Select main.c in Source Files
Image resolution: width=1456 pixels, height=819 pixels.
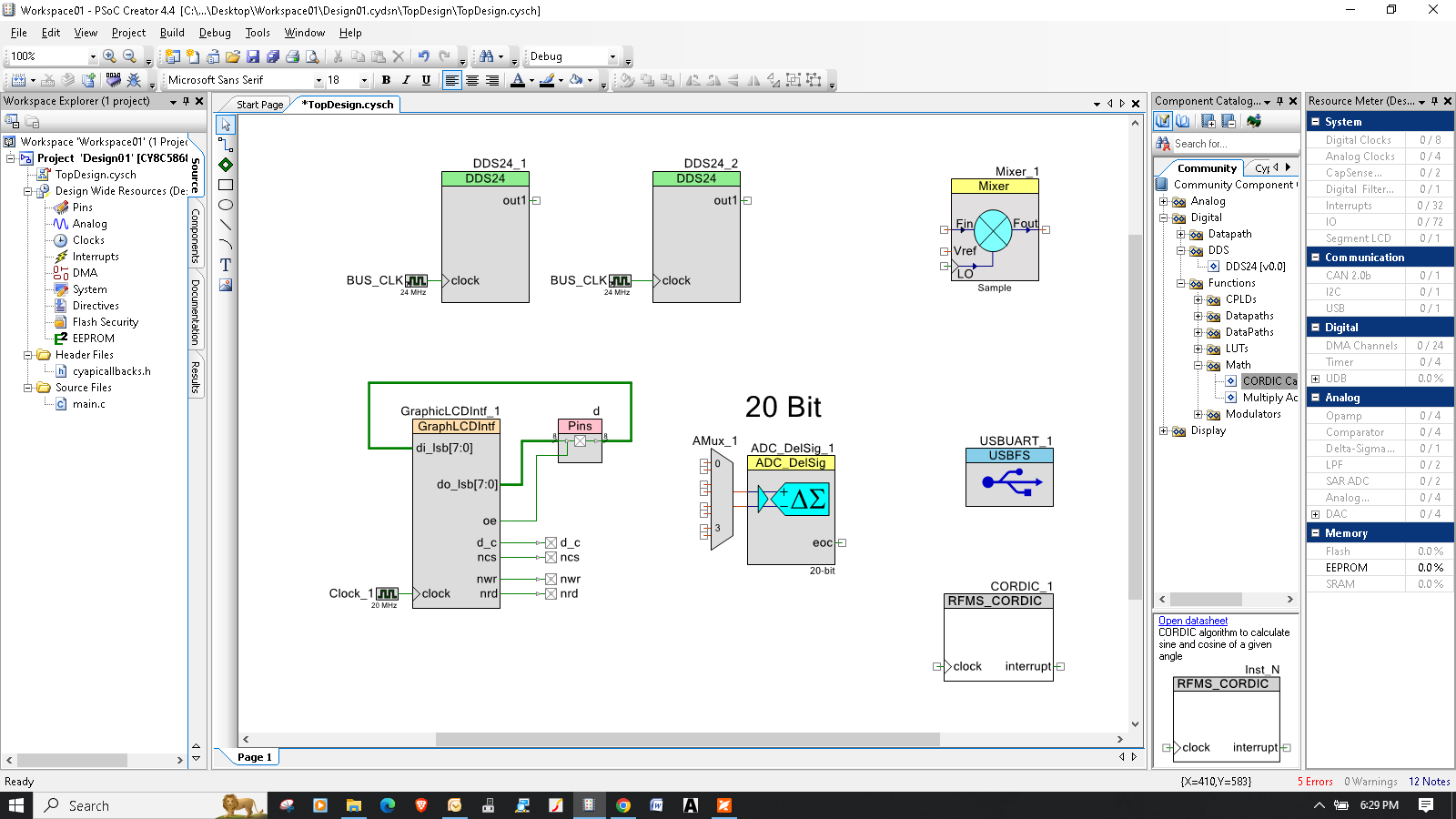88,404
